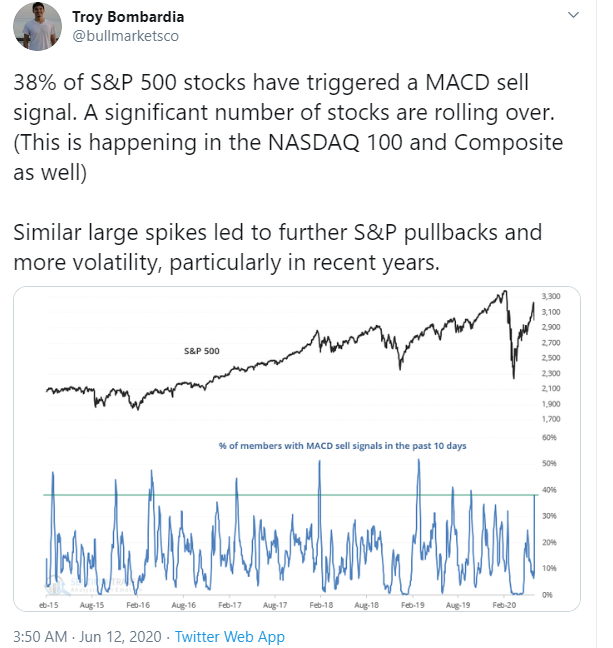Click the MACD sell signals chart caption

[x=342, y=446]
